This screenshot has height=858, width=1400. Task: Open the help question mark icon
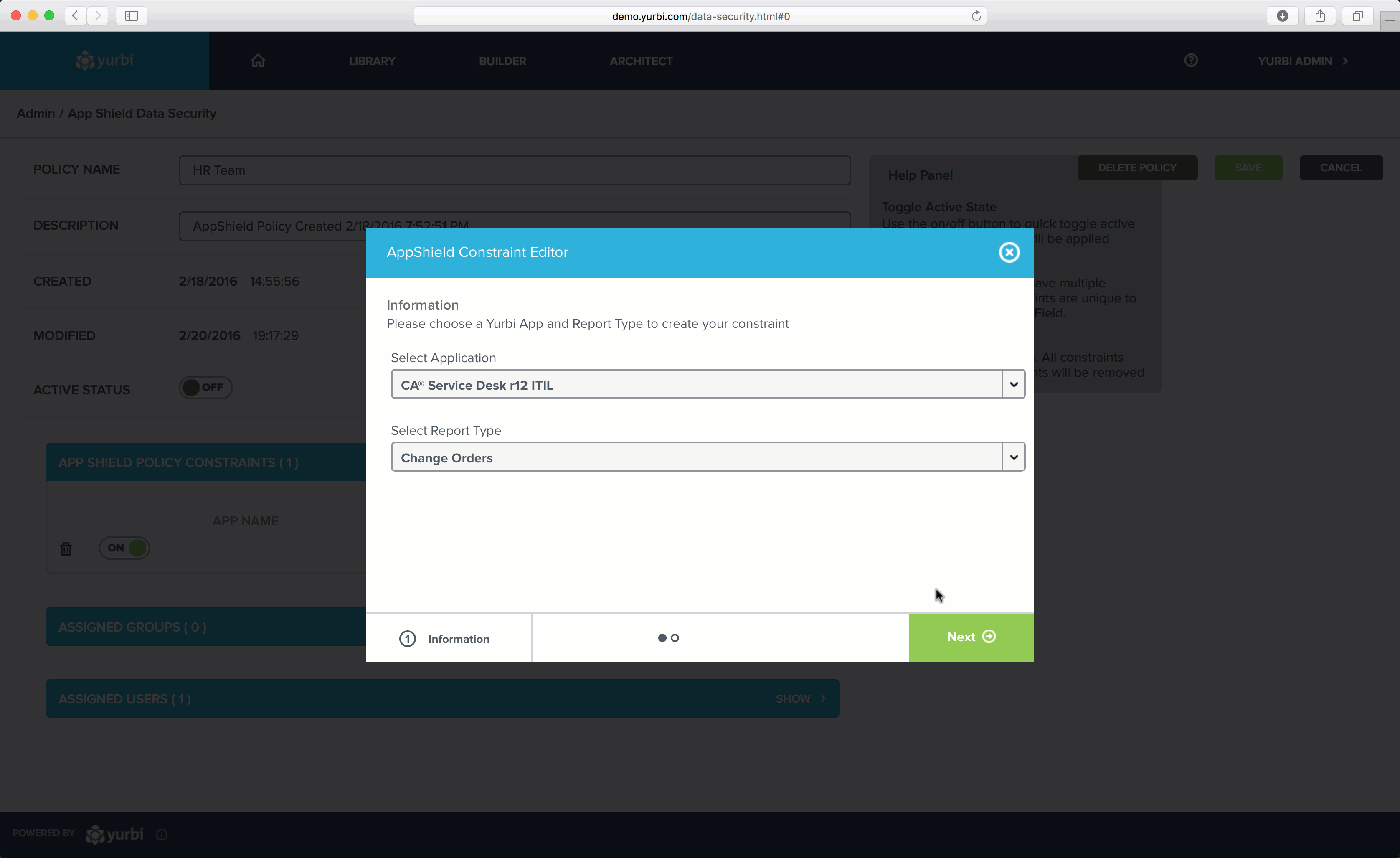[1191, 60]
